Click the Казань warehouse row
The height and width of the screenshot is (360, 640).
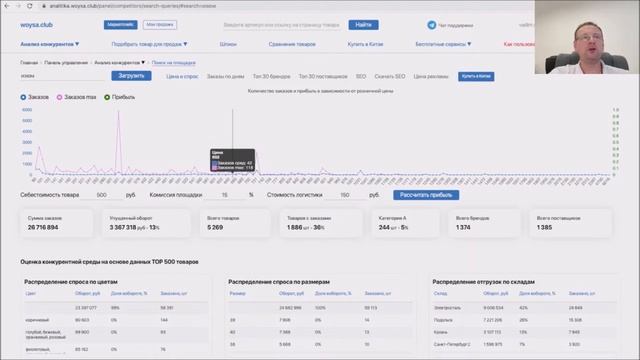[x=524, y=332]
